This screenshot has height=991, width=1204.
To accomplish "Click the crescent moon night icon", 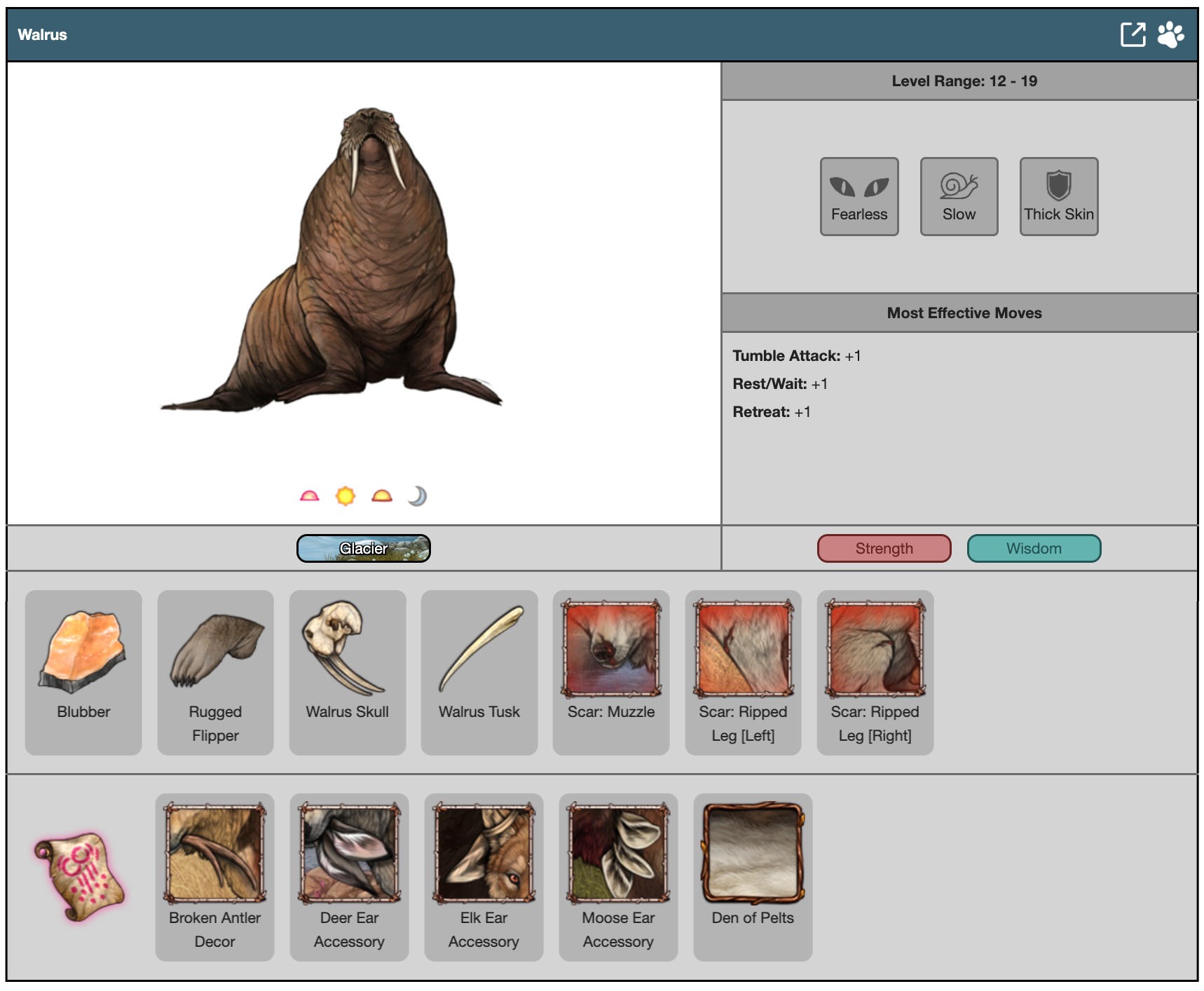I will click(x=417, y=496).
